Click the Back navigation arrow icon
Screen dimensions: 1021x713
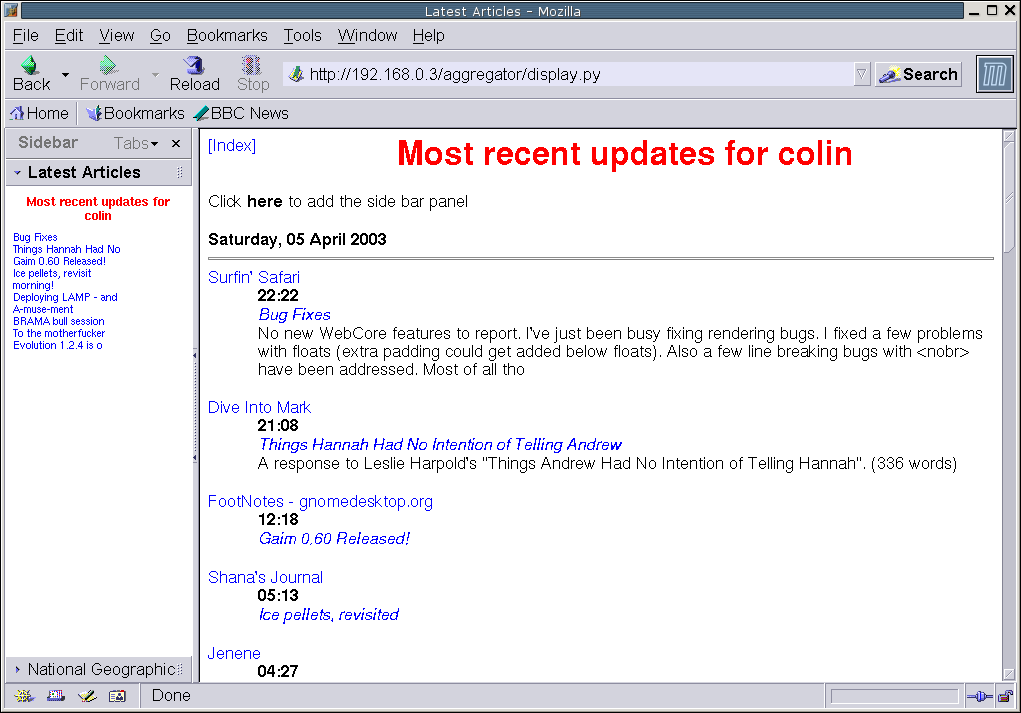click(30, 65)
